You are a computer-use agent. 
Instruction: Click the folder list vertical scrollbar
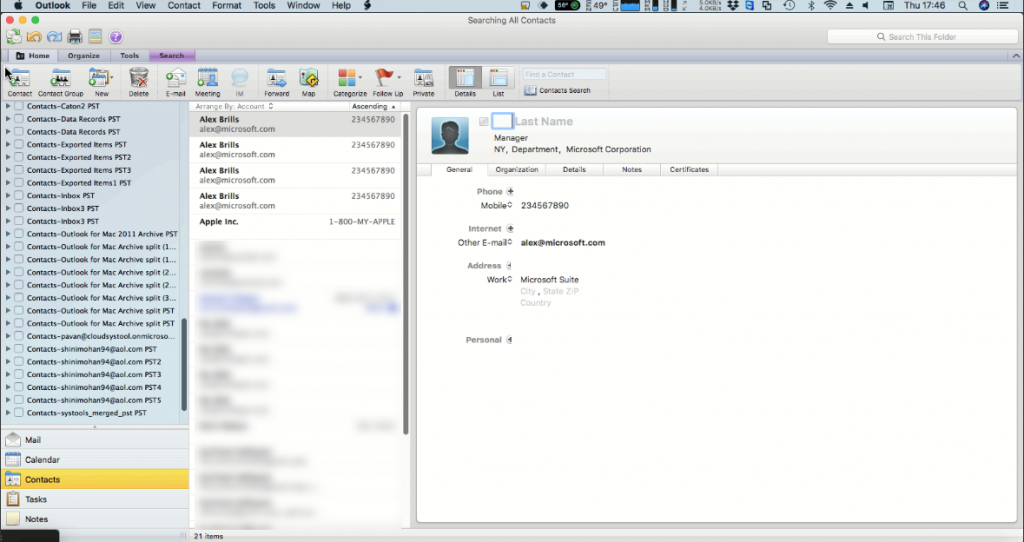pyautogui.click(x=184, y=364)
